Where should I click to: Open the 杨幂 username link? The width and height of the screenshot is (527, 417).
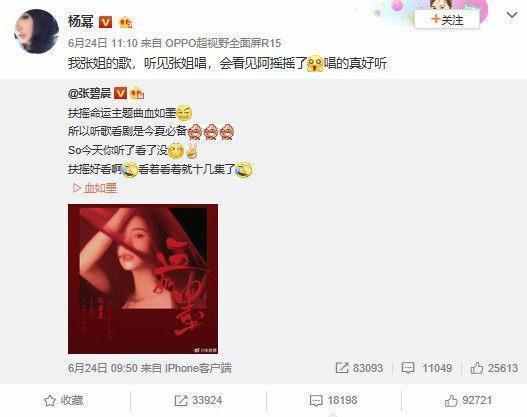tap(81, 22)
